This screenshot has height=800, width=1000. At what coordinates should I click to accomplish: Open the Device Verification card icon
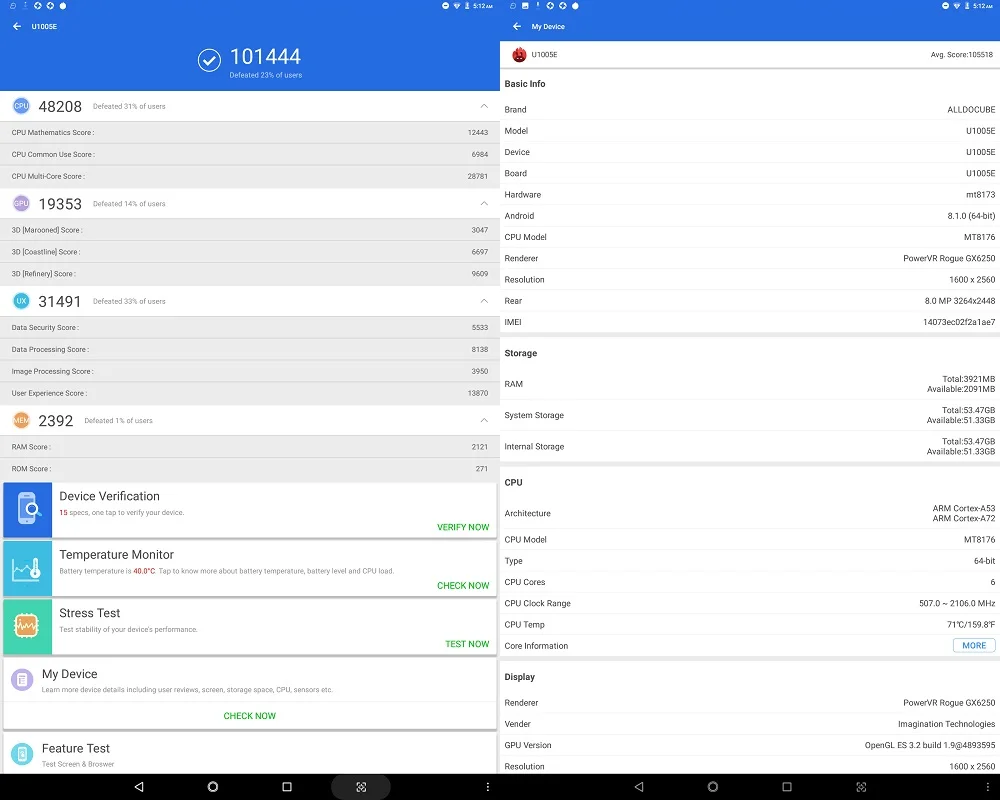click(x=27, y=510)
